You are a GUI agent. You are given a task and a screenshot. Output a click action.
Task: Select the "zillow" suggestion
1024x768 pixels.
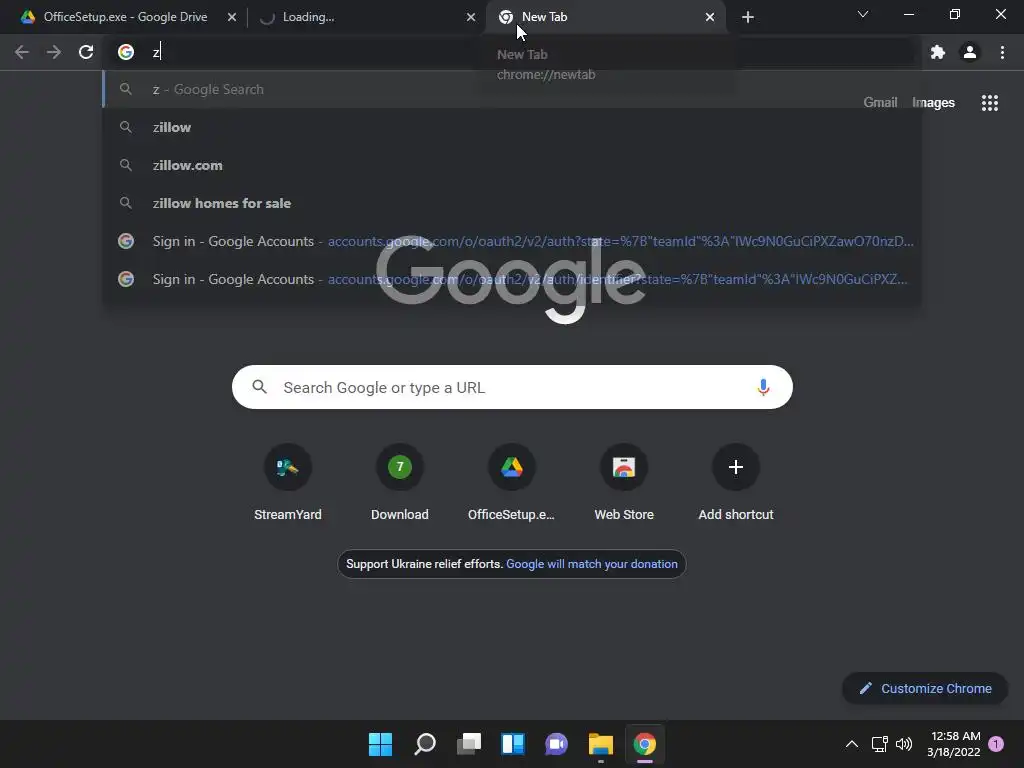tap(512, 127)
